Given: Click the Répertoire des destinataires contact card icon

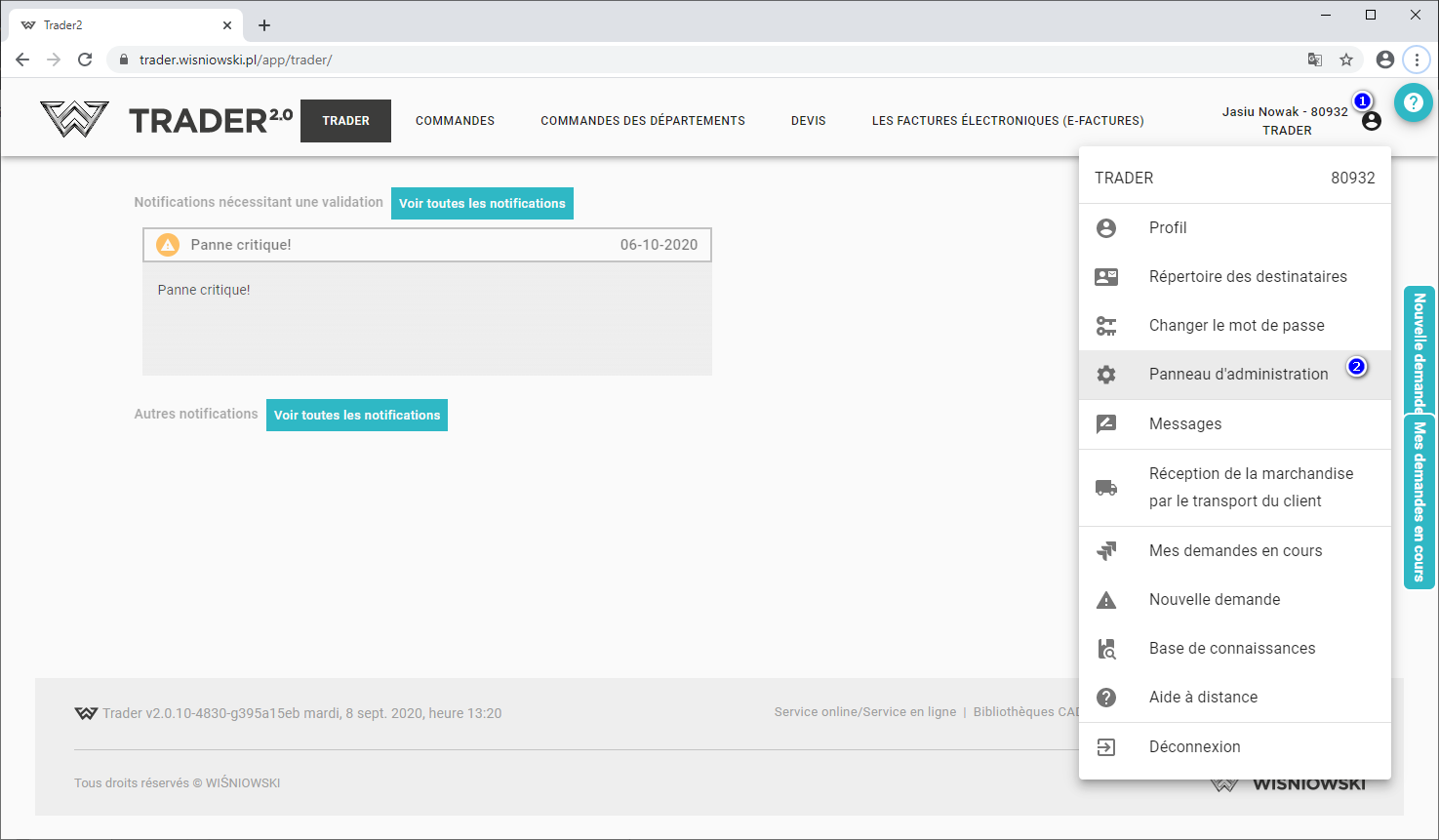Looking at the screenshot, I should tap(1106, 276).
